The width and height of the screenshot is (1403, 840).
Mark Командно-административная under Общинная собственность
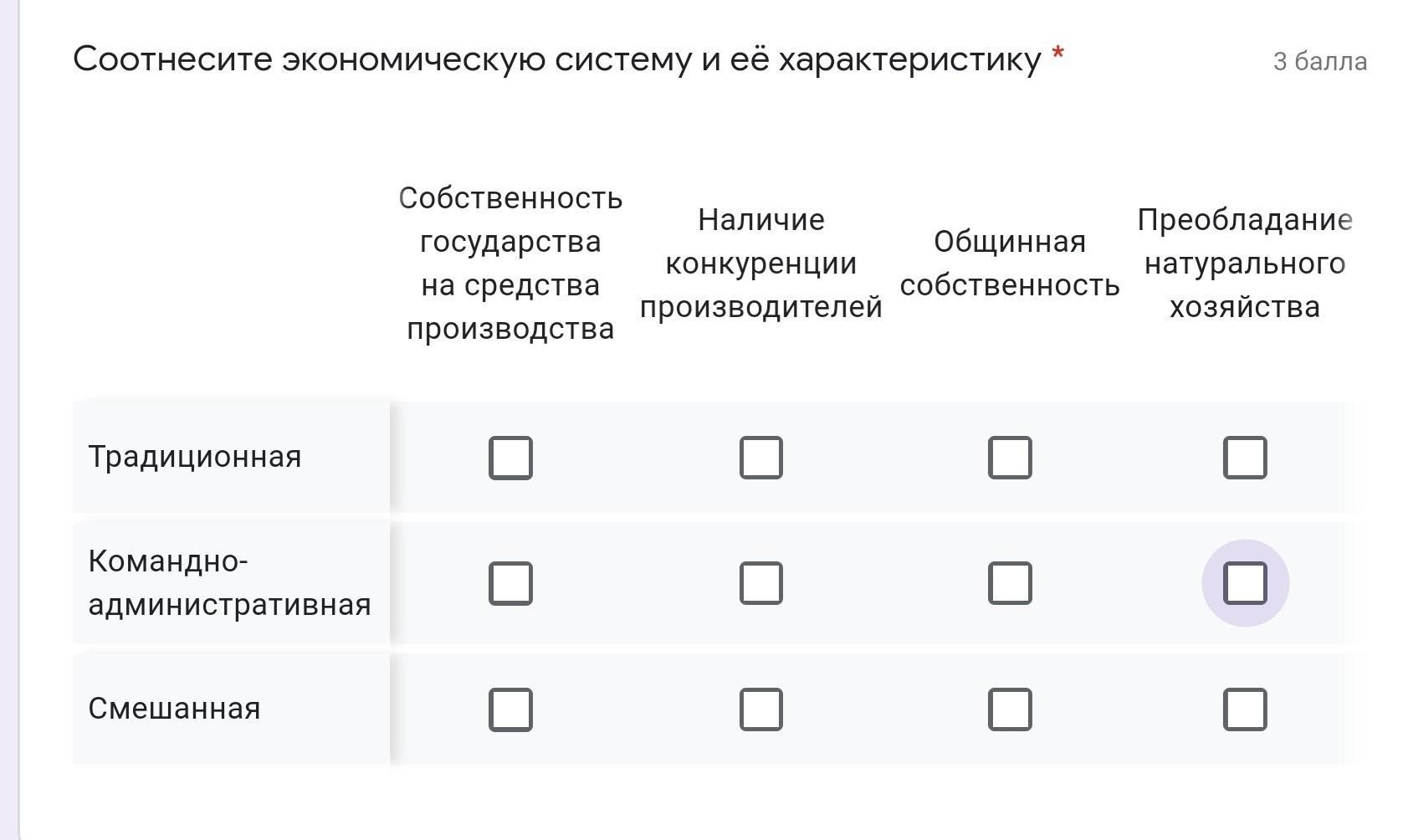tap(1010, 583)
